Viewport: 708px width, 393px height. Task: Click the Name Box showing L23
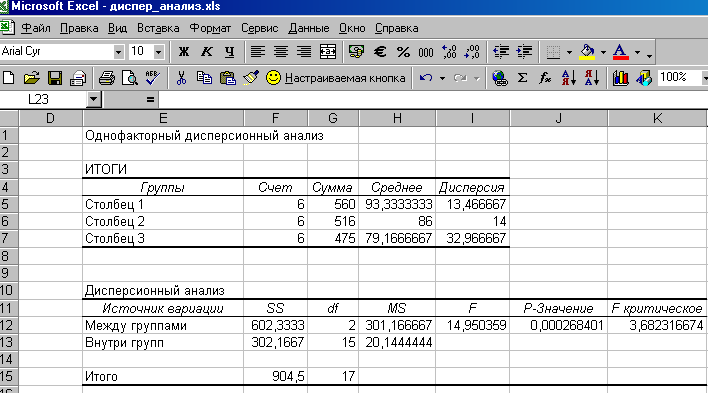coord(43,99)
